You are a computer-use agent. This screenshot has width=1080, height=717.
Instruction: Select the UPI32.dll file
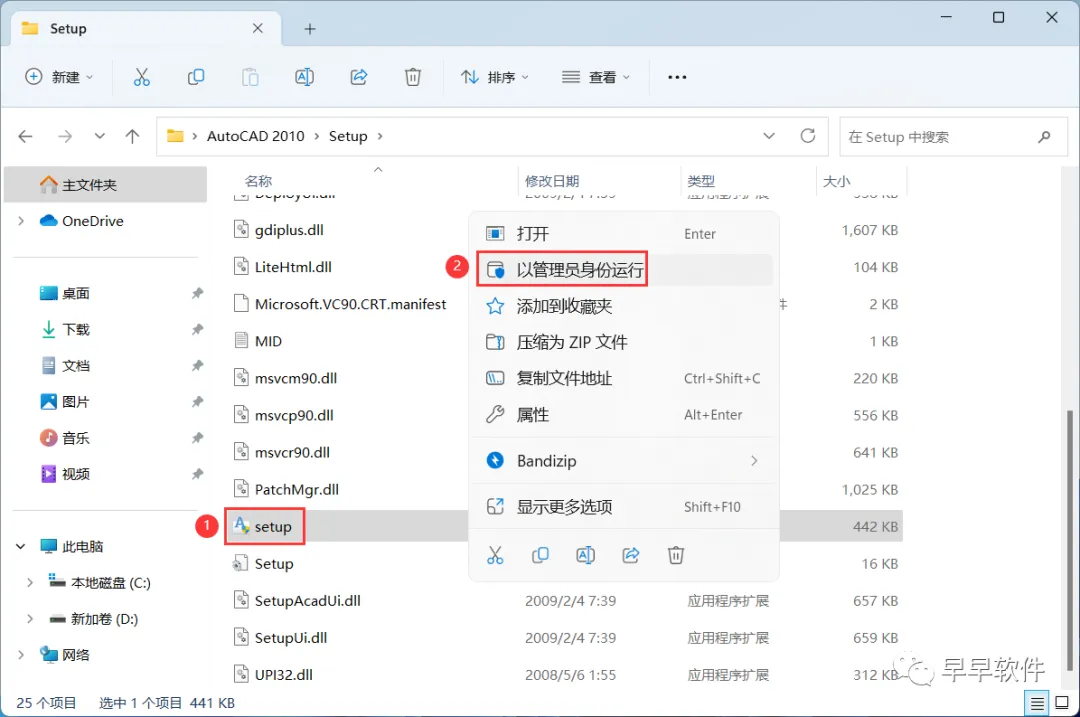(x=283, y=675)
